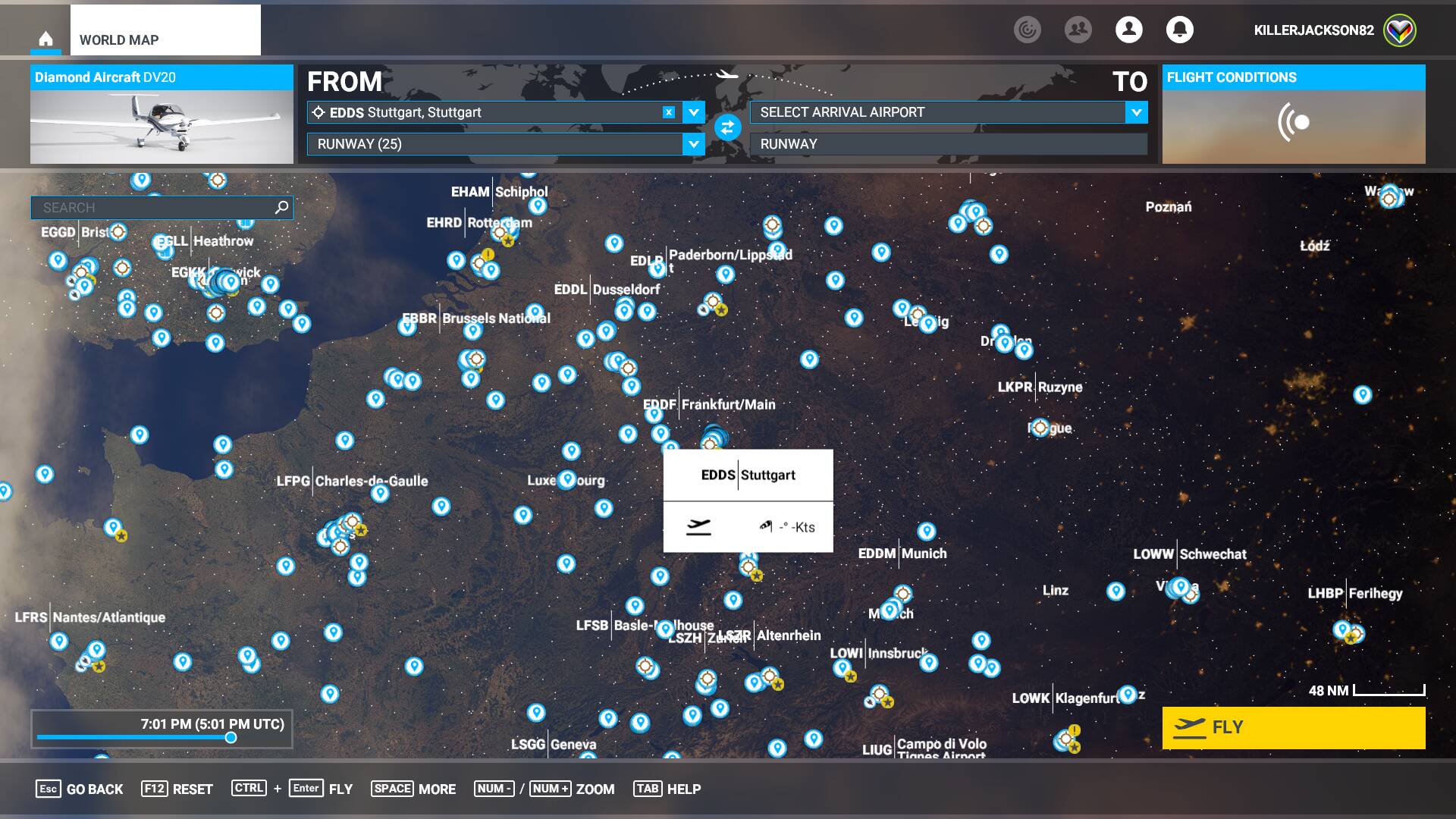Clear the EDDS departure airport selection
The image size is (1456, 819).
668,112
